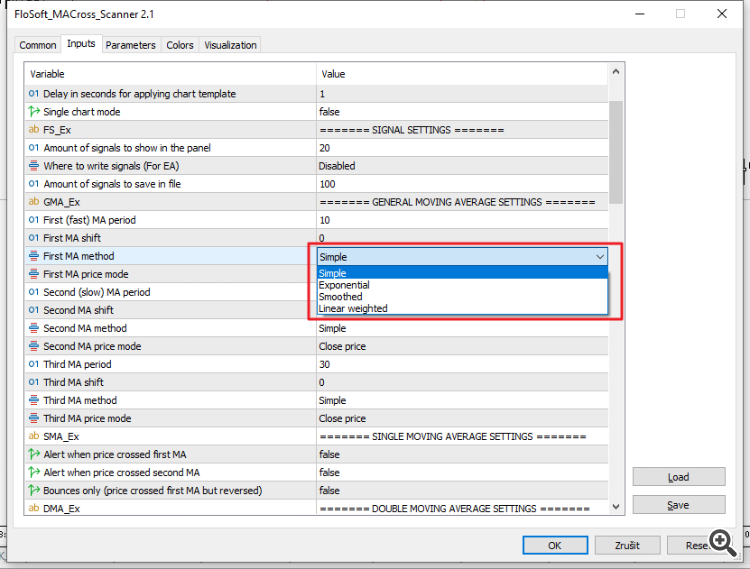
Task: Click the integer icon beside First (fast) MA period
Action: point(33,219)
